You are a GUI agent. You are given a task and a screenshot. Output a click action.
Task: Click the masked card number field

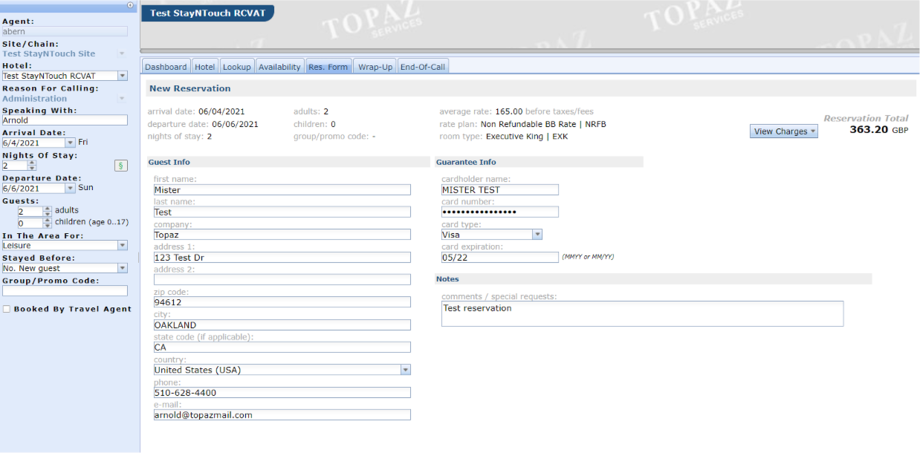pos(500,212)
